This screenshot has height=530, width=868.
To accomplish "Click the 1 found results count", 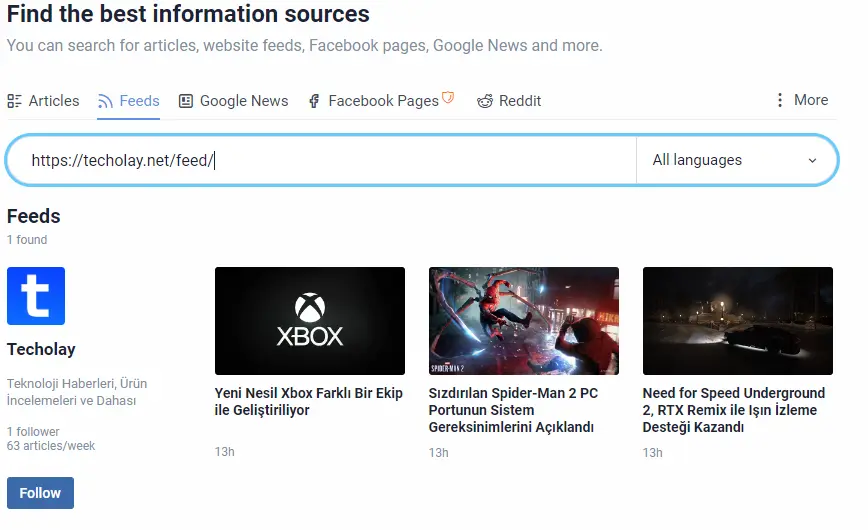I will (27, 240).
